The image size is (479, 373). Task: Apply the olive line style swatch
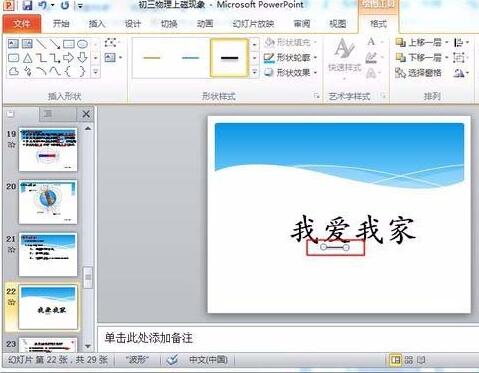(152, 58)
